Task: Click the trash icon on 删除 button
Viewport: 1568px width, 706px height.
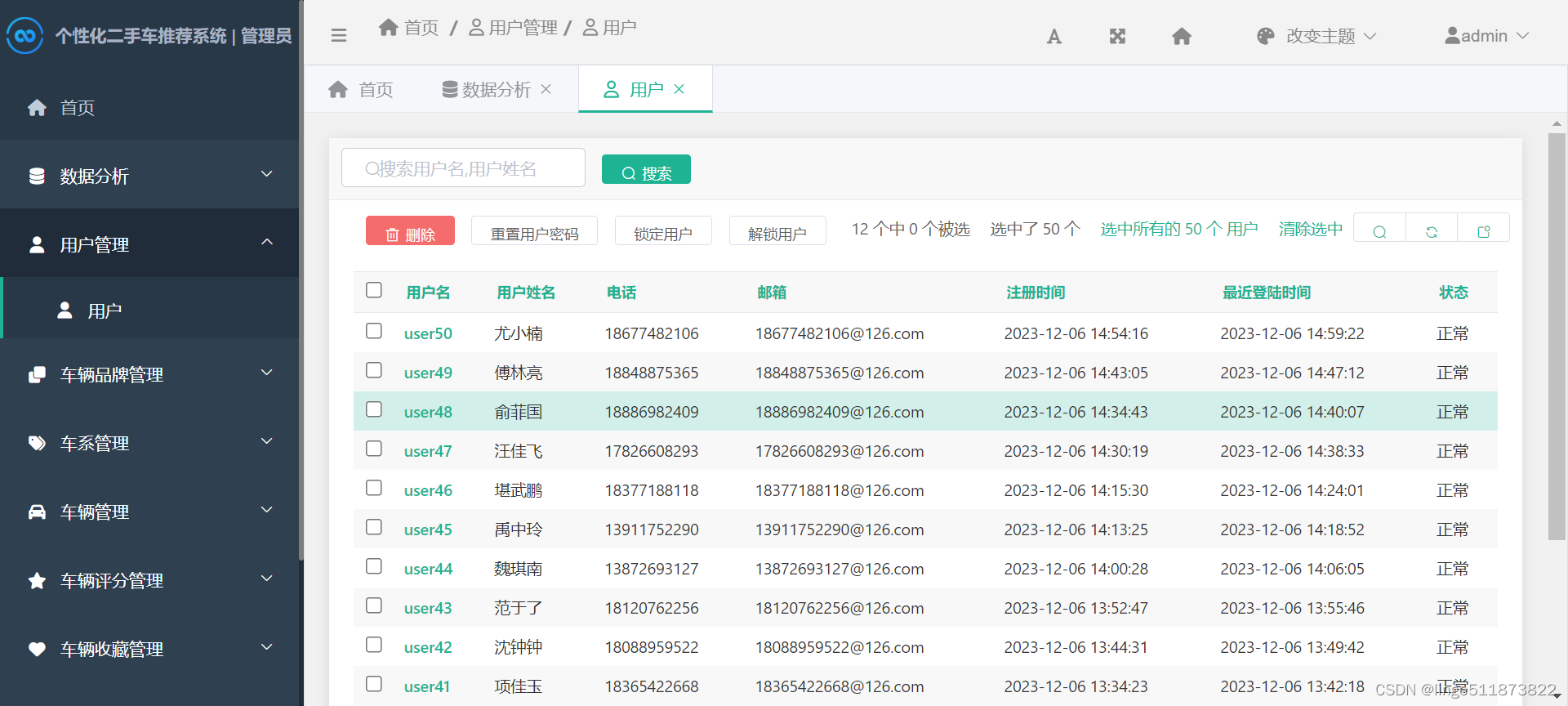Action: coord(392,235)
